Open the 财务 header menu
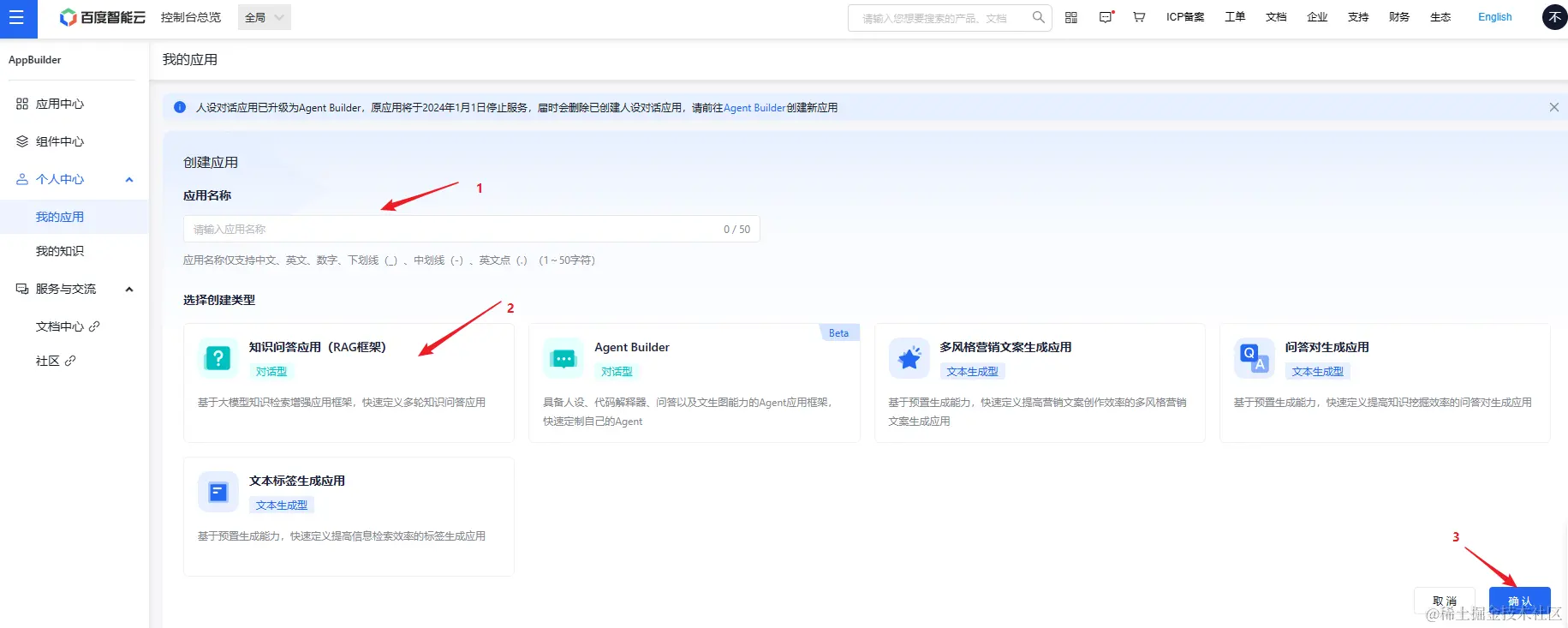The height and width of the screenshot is (628, 1568). (1399, 17)
